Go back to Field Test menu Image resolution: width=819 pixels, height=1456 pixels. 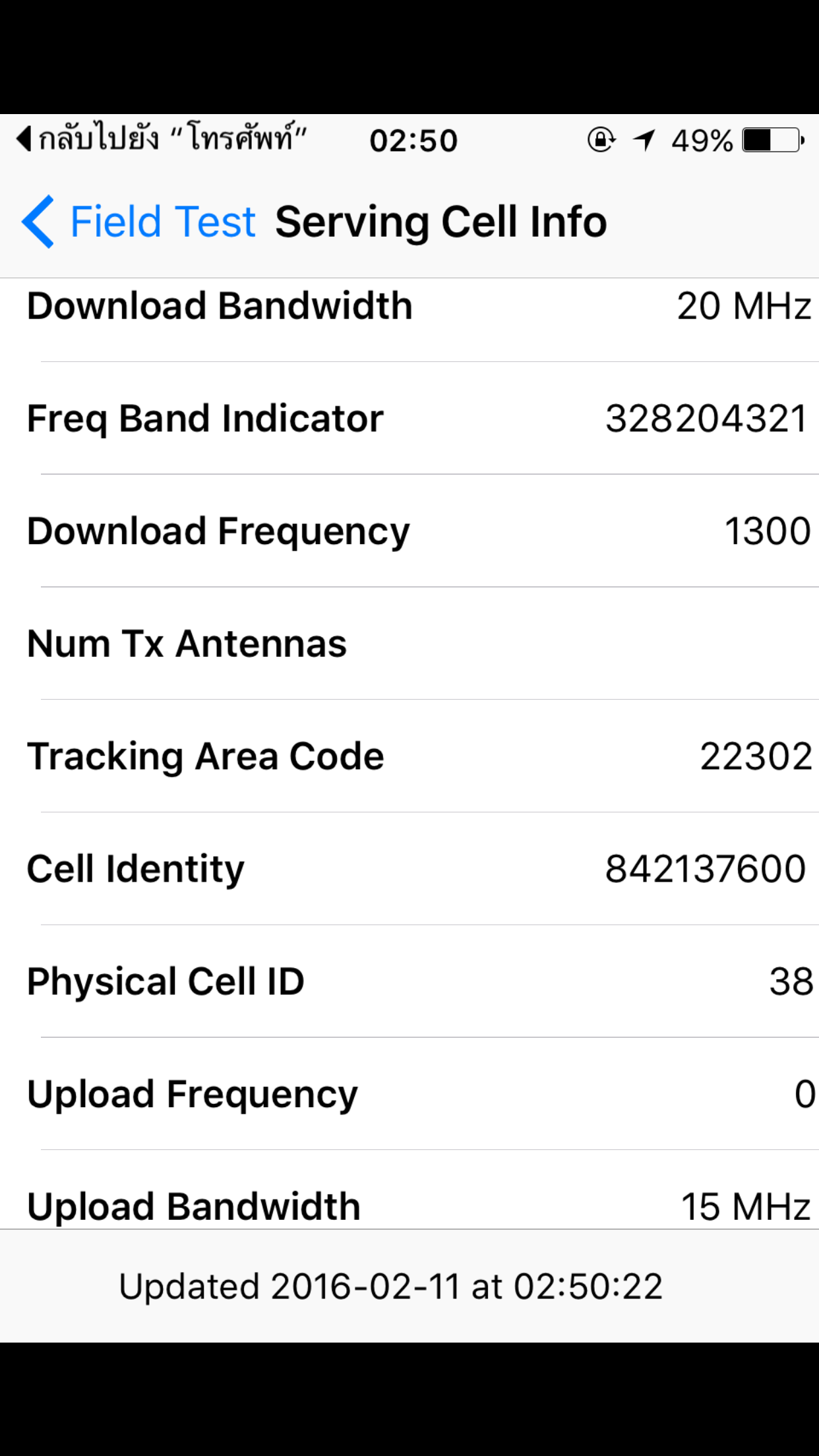pos(162,222)
